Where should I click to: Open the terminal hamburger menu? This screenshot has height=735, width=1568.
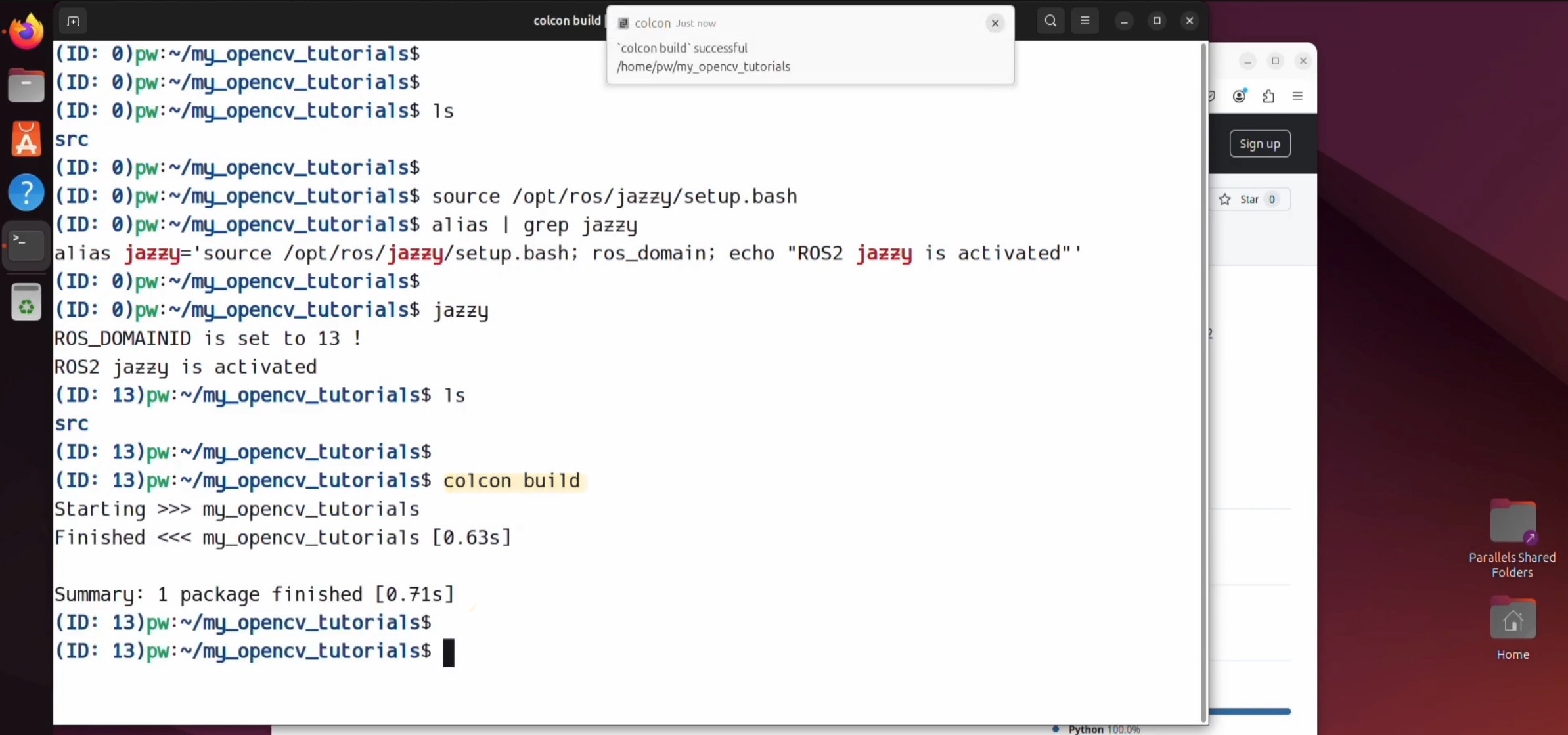click(1085, 21)
